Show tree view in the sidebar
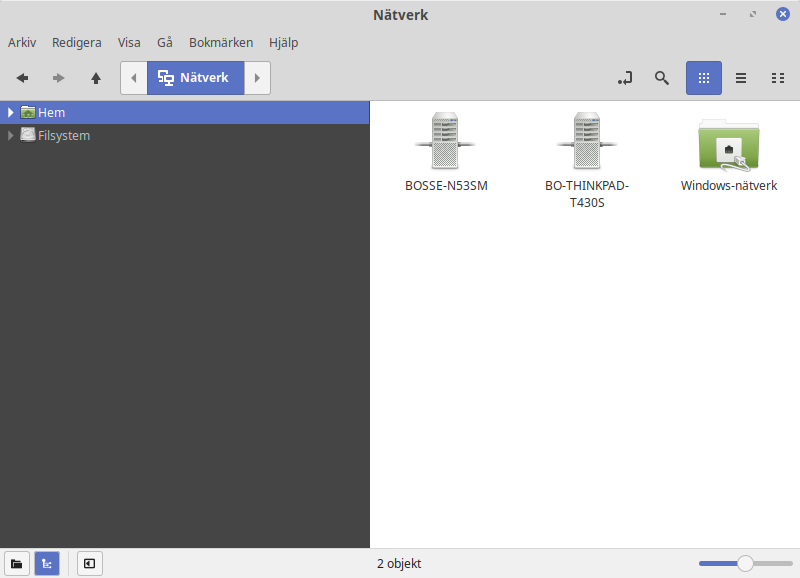This screenshot has width=800, height=578. [x=47, y=564]
